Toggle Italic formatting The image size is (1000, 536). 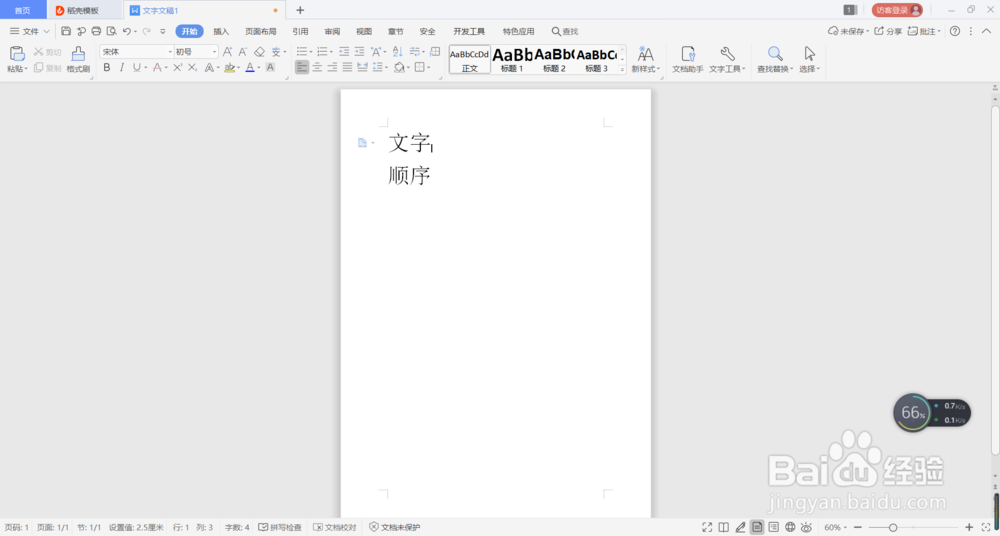[122, 67]
